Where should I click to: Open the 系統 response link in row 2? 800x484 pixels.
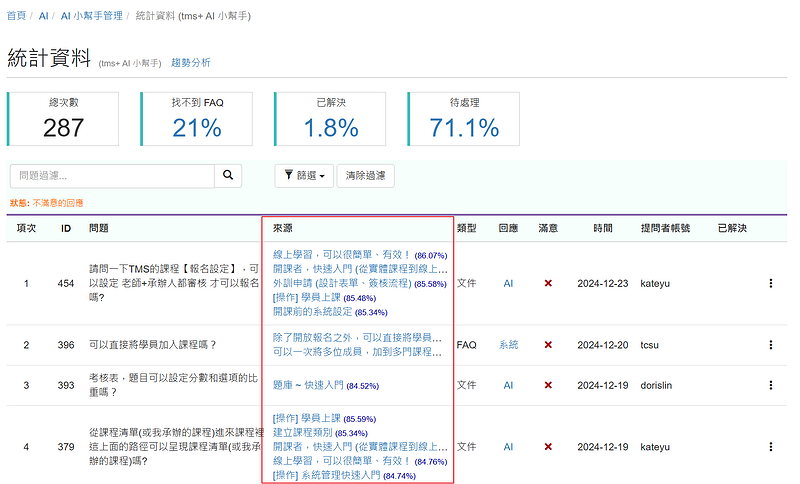pos(508,345)
